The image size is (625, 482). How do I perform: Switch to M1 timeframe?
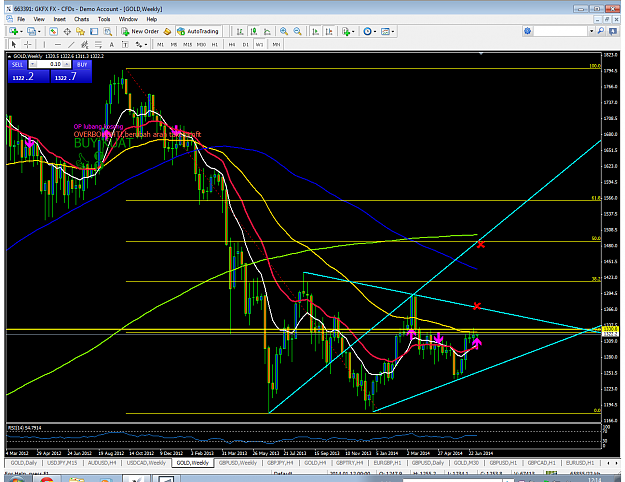[x=160, y=45]
